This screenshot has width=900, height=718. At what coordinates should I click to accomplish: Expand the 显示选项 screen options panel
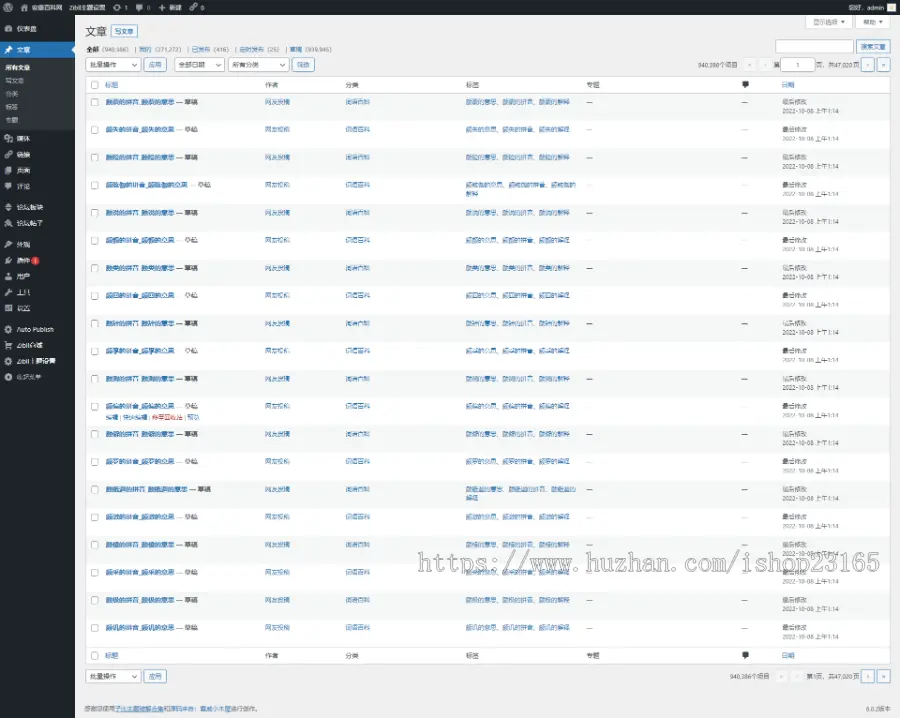[x=829, y=22]
